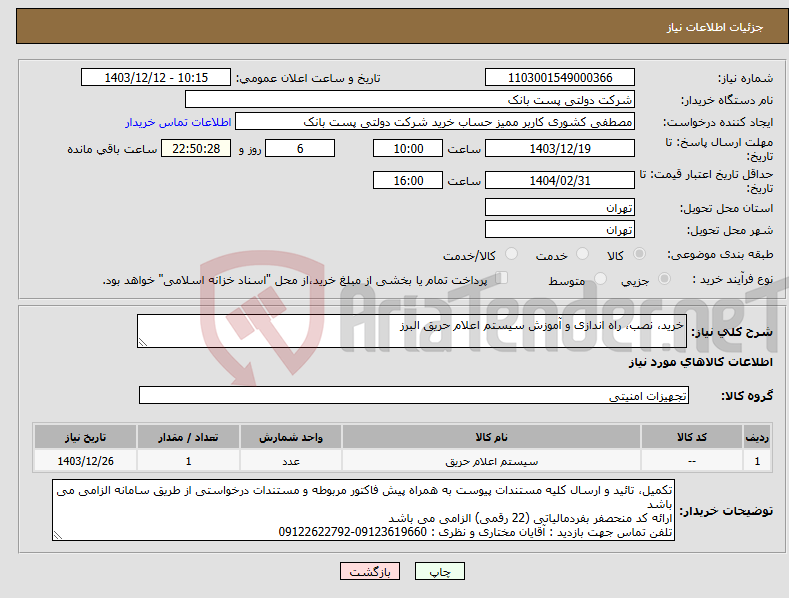Click the need number field 1103001549000366
Image resolution: width=789 pixels, height=598 pixels.
point(560,78)
